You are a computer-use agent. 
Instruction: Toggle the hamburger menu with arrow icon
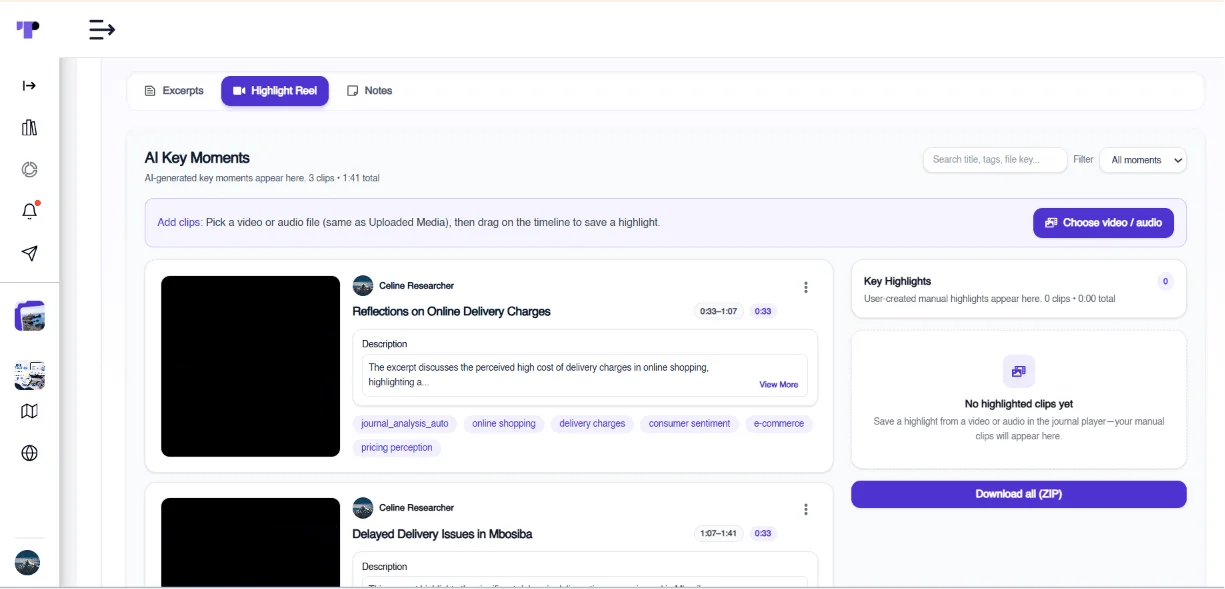102,30
